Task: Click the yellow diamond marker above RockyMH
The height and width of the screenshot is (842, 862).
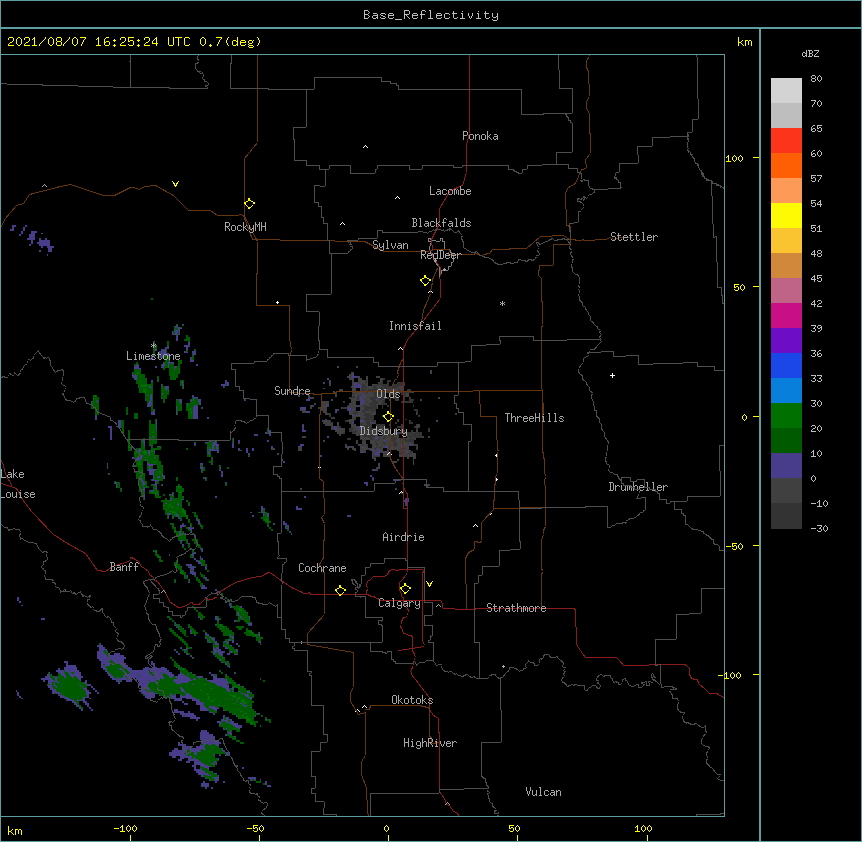Action: [250, 203]
